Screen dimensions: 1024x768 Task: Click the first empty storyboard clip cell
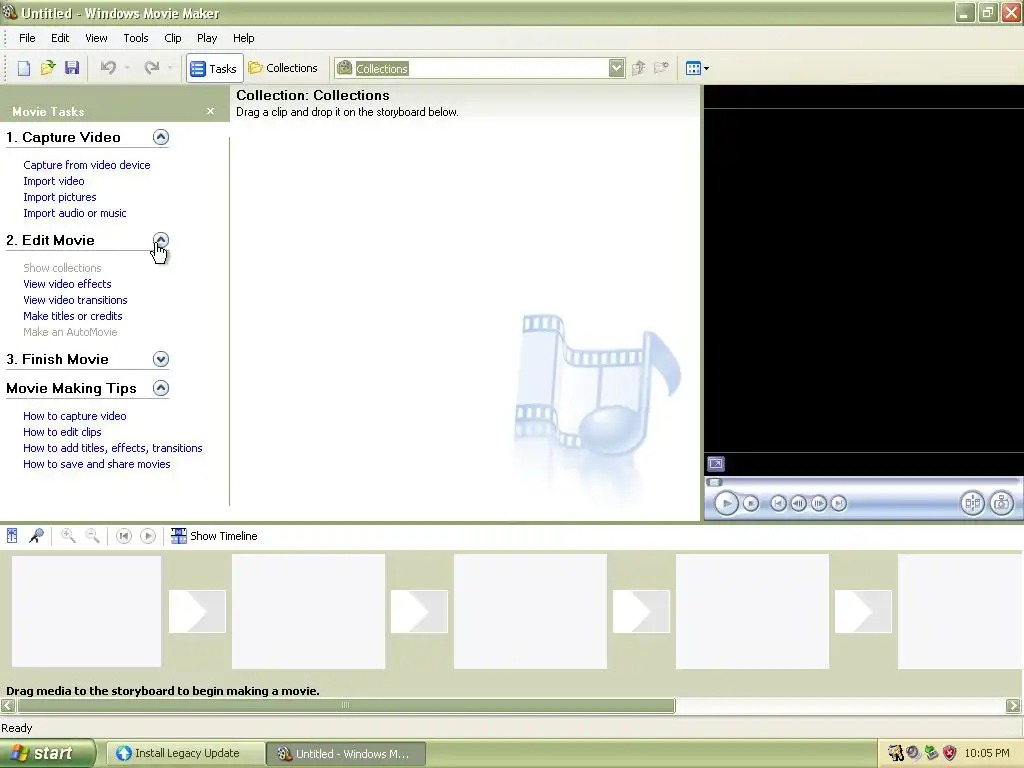(x=86, y=611)
